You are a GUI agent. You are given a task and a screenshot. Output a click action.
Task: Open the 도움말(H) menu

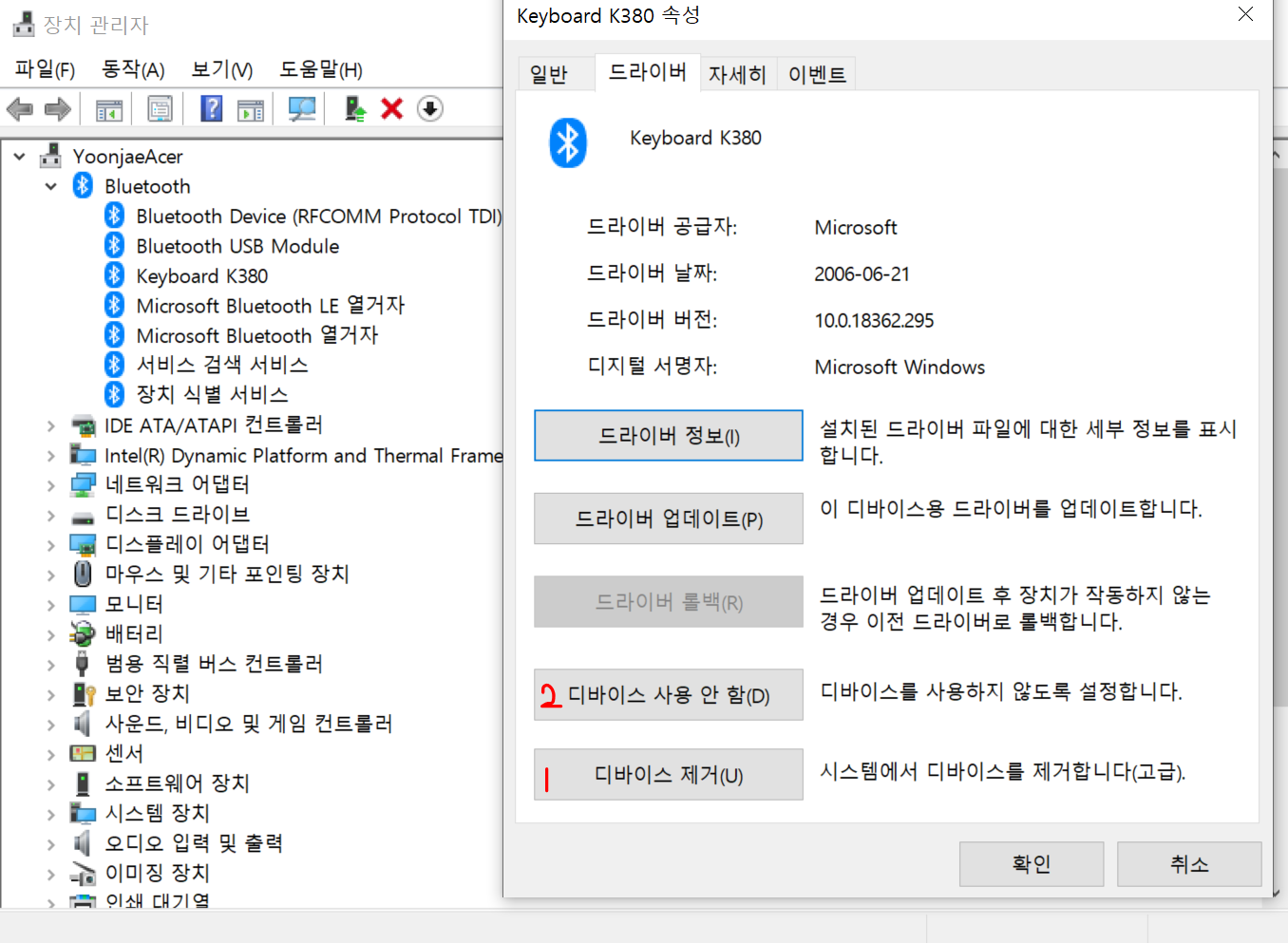coord(321,69)
